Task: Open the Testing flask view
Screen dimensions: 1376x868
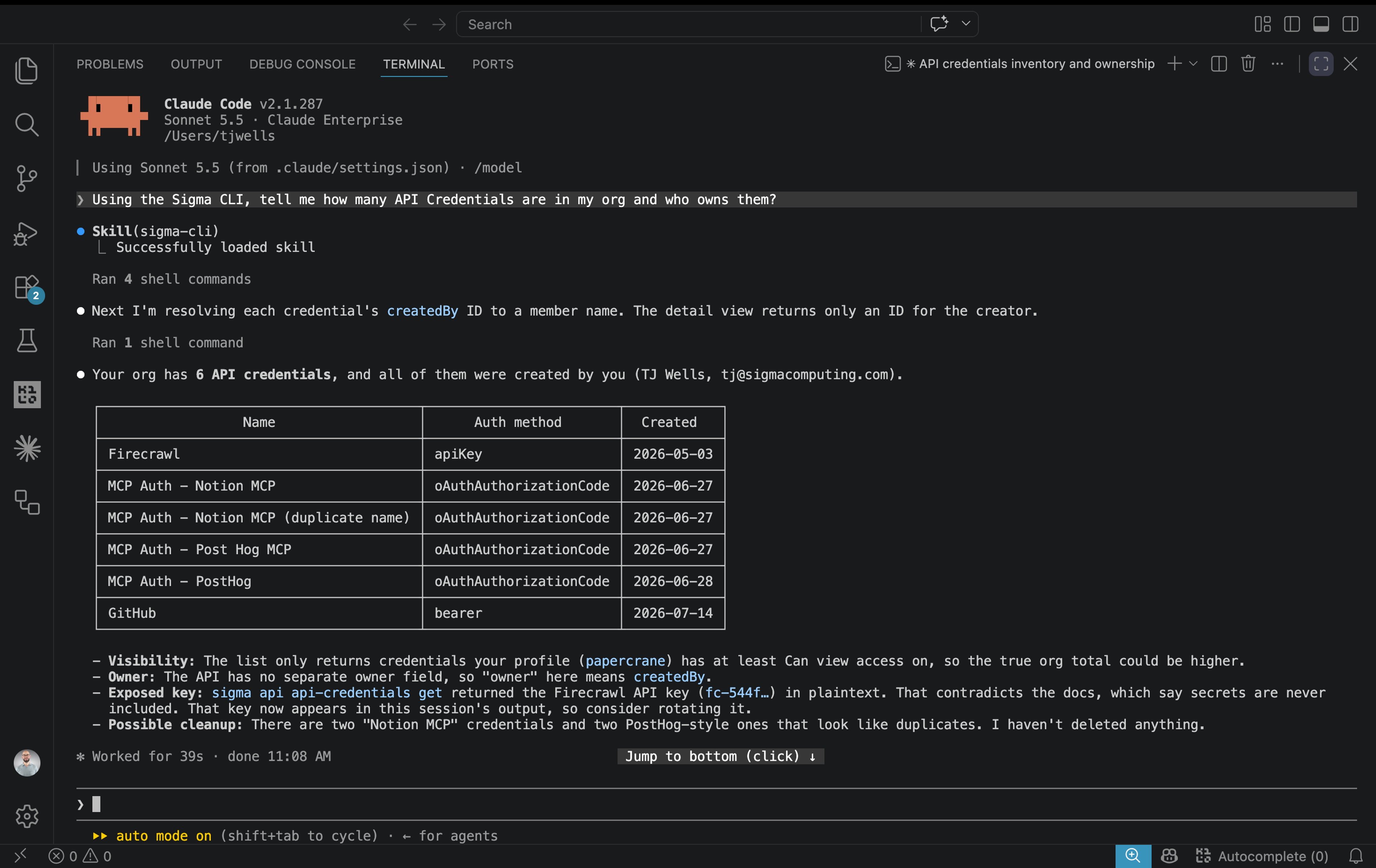Action: click(26, 341)
